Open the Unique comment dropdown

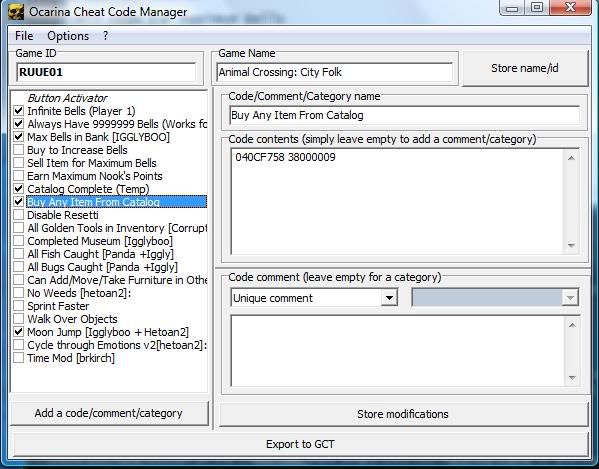389,298
